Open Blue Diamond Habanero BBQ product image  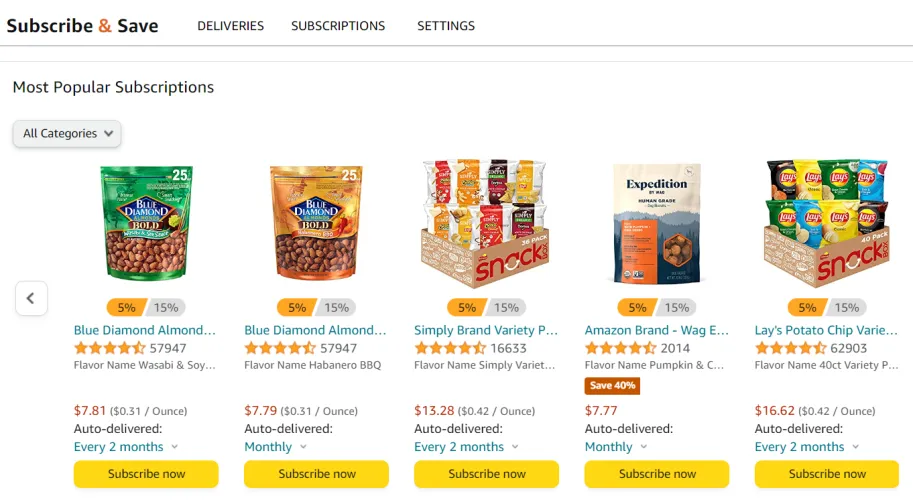316,223
